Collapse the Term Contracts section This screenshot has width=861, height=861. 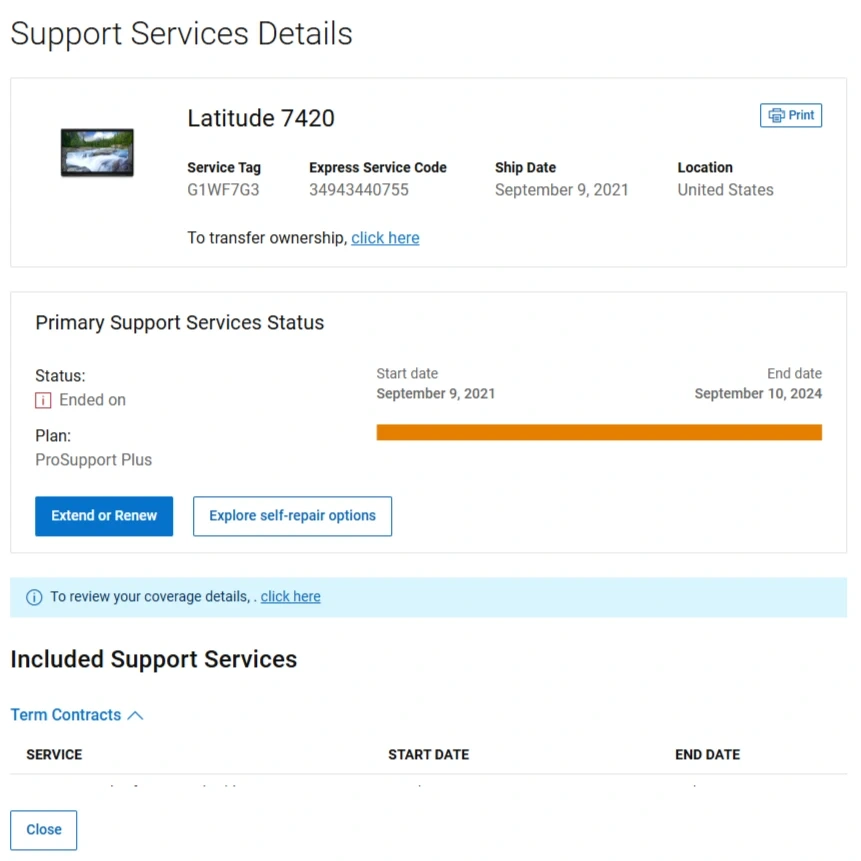[x=66, y=715]
